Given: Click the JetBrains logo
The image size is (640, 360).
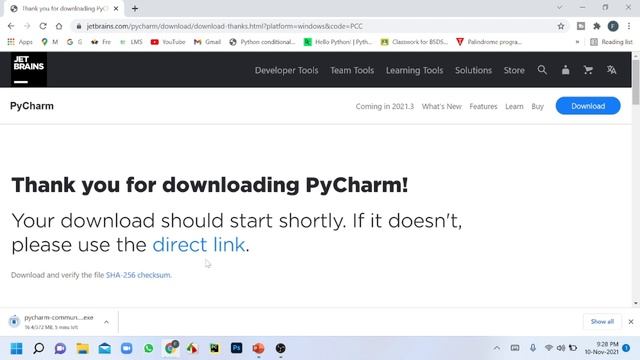Looking at the screenshot, I should (29, 69).
